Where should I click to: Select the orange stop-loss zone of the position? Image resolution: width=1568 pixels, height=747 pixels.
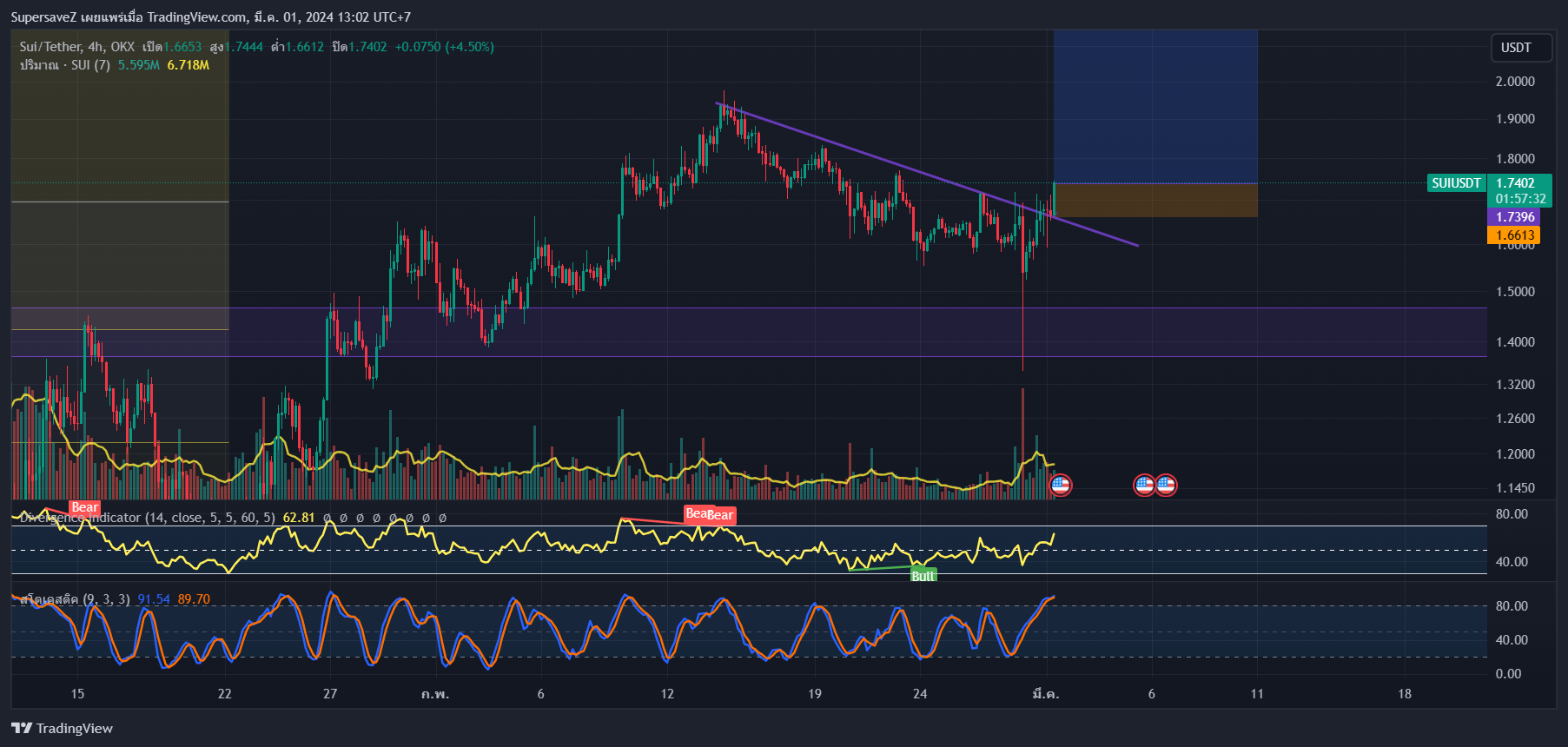coord(1155,200)
